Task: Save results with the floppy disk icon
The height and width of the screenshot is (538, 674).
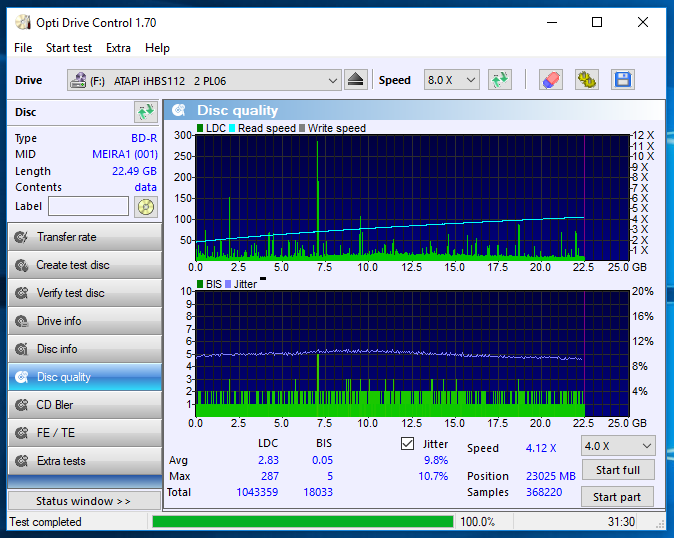Action: (x=623, y=80)
